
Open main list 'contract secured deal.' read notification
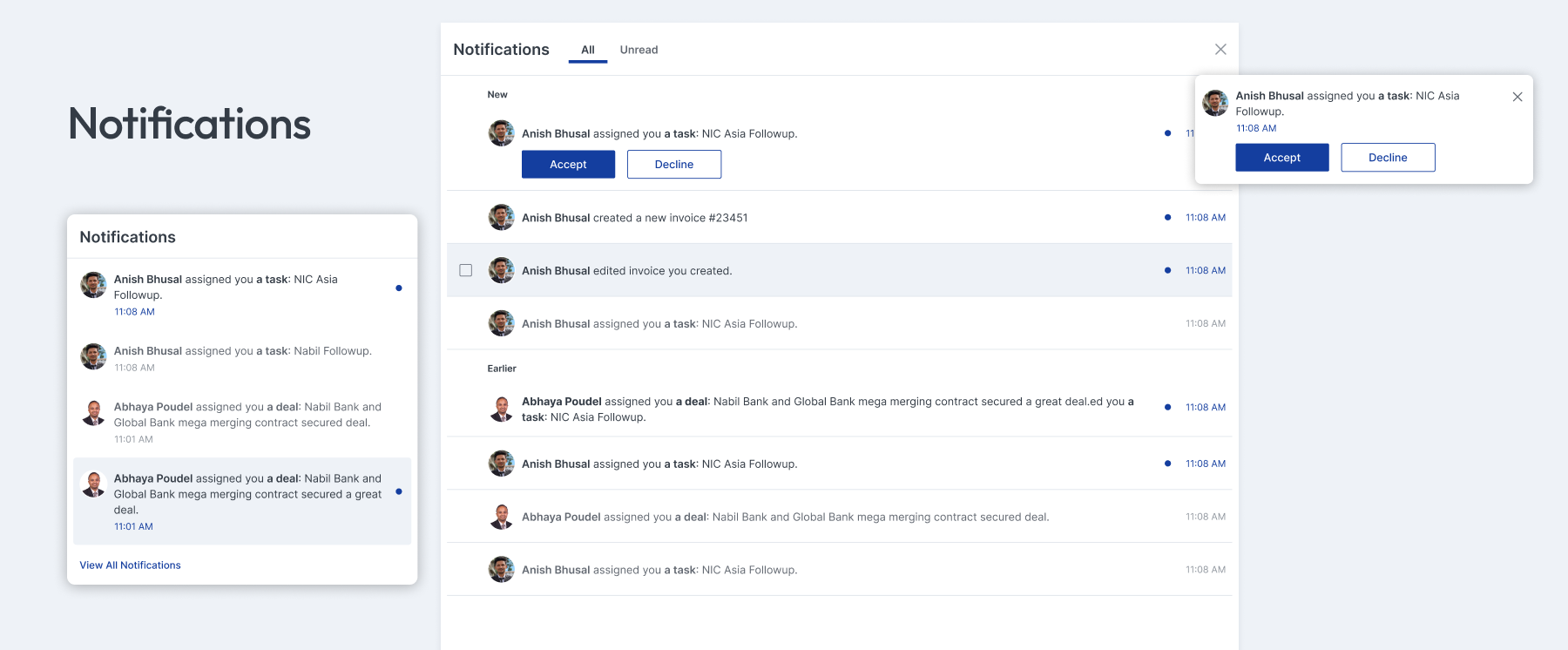tap(839, 517)
